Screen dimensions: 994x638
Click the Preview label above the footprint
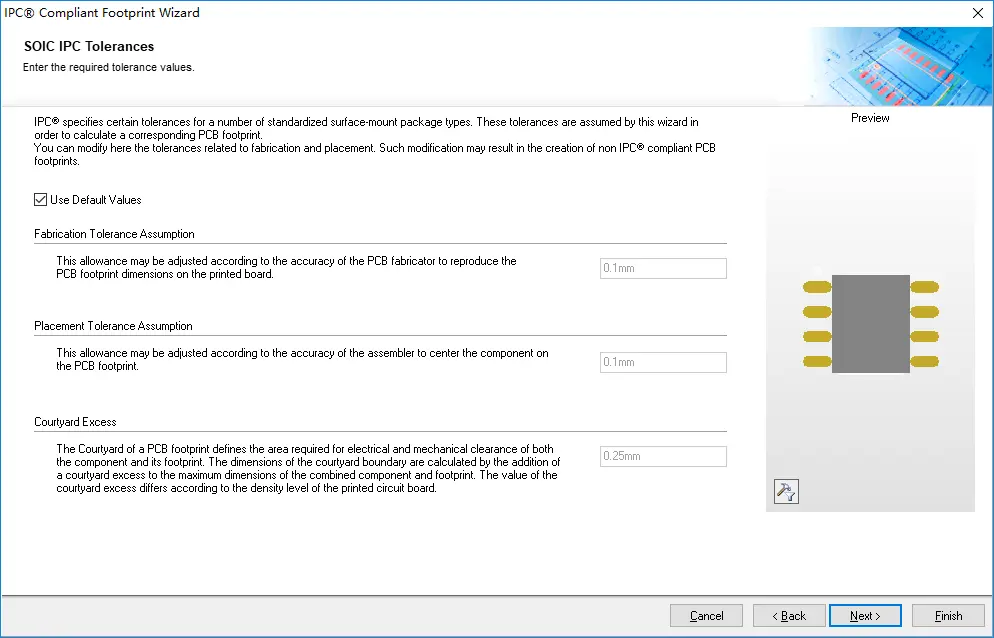click(x=870, y=118)
